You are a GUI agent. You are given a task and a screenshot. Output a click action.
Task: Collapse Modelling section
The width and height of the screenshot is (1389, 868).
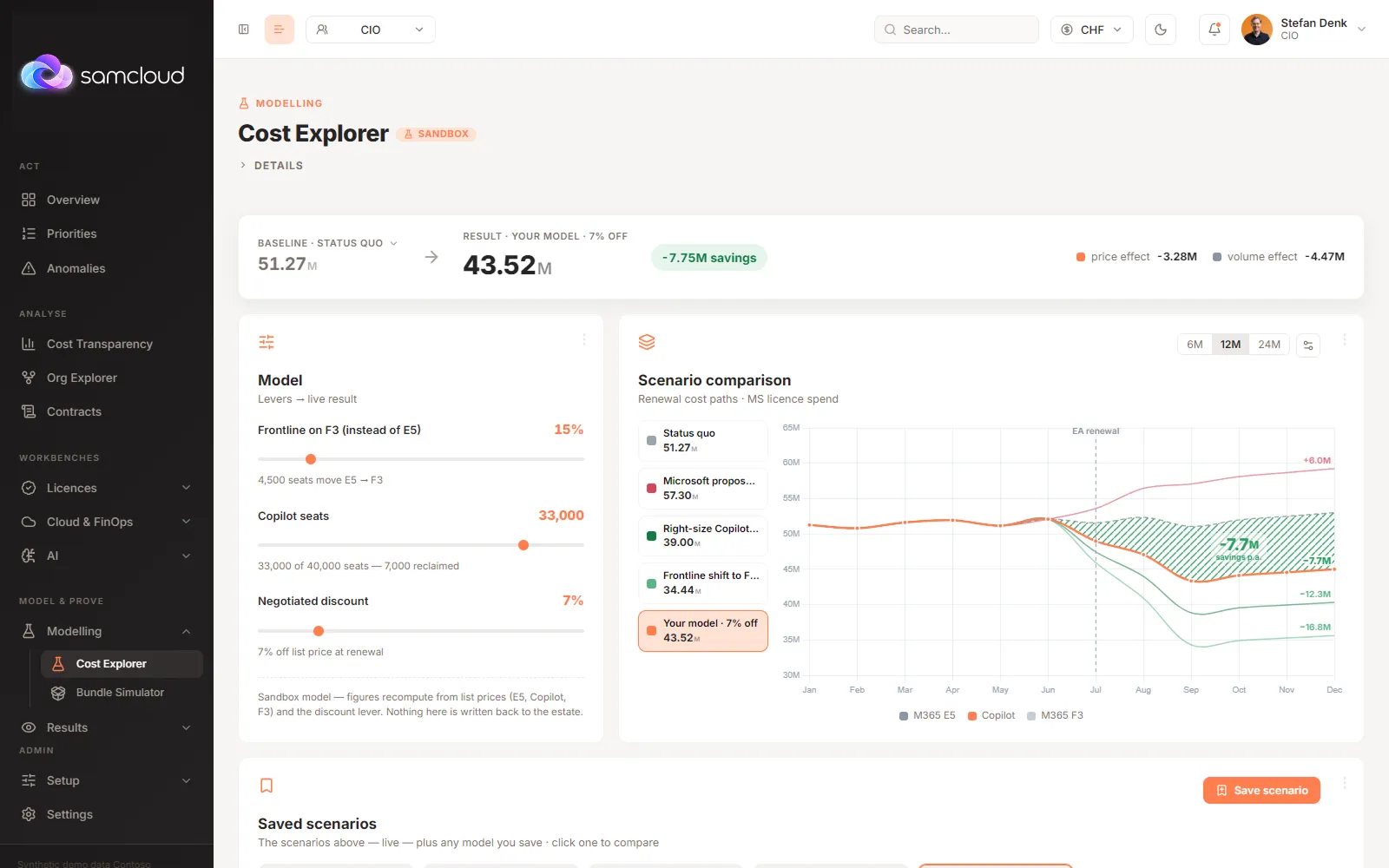106,631
